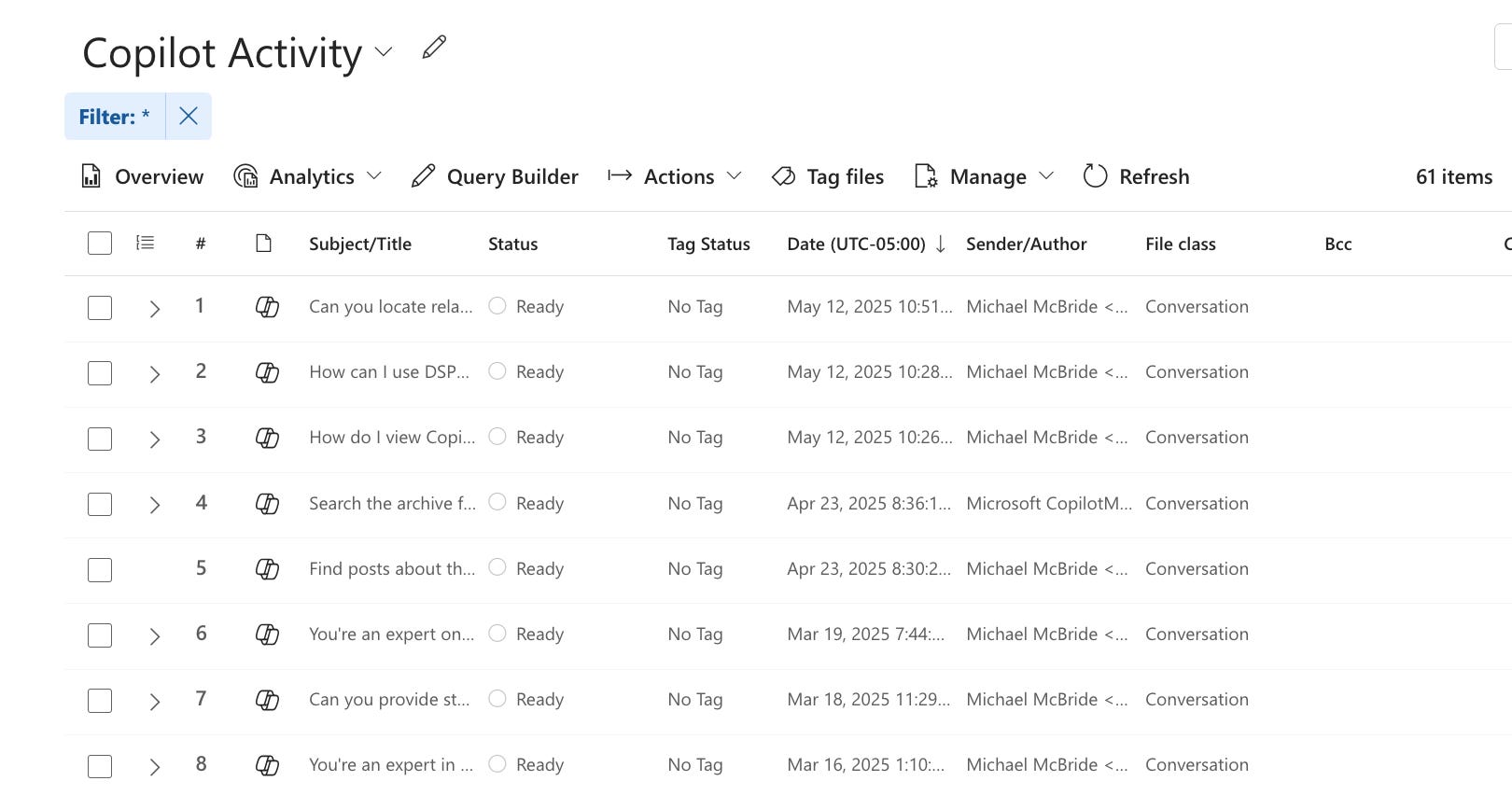The height and width of the screenshot is (795, 1512).
Task: Sort by Sender/Author column
Action: point(1027,244)
